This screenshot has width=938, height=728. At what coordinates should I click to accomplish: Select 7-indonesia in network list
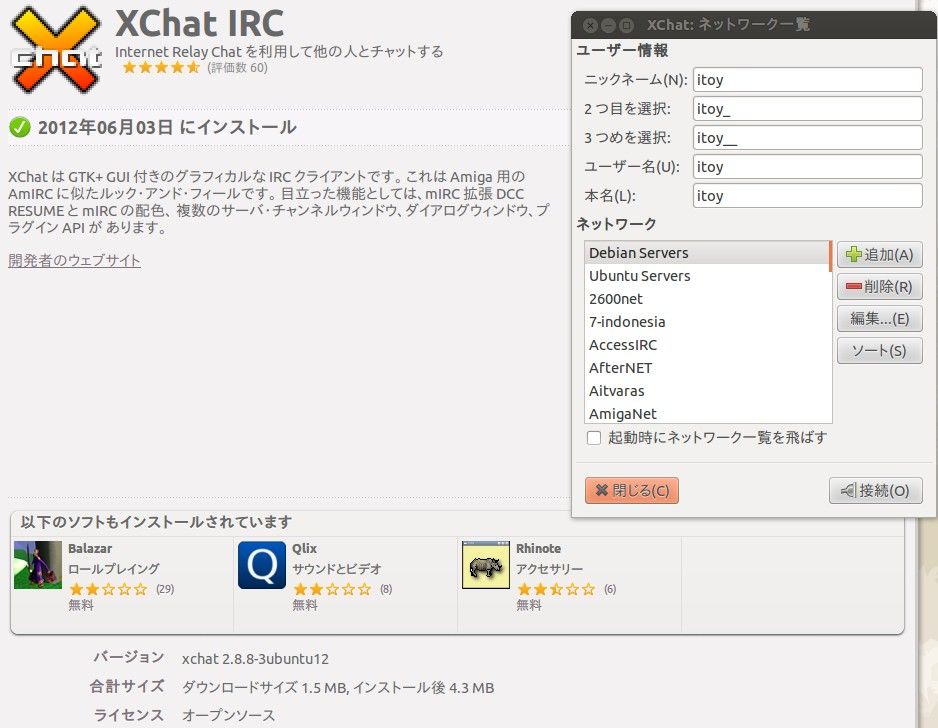pos(706,322)
